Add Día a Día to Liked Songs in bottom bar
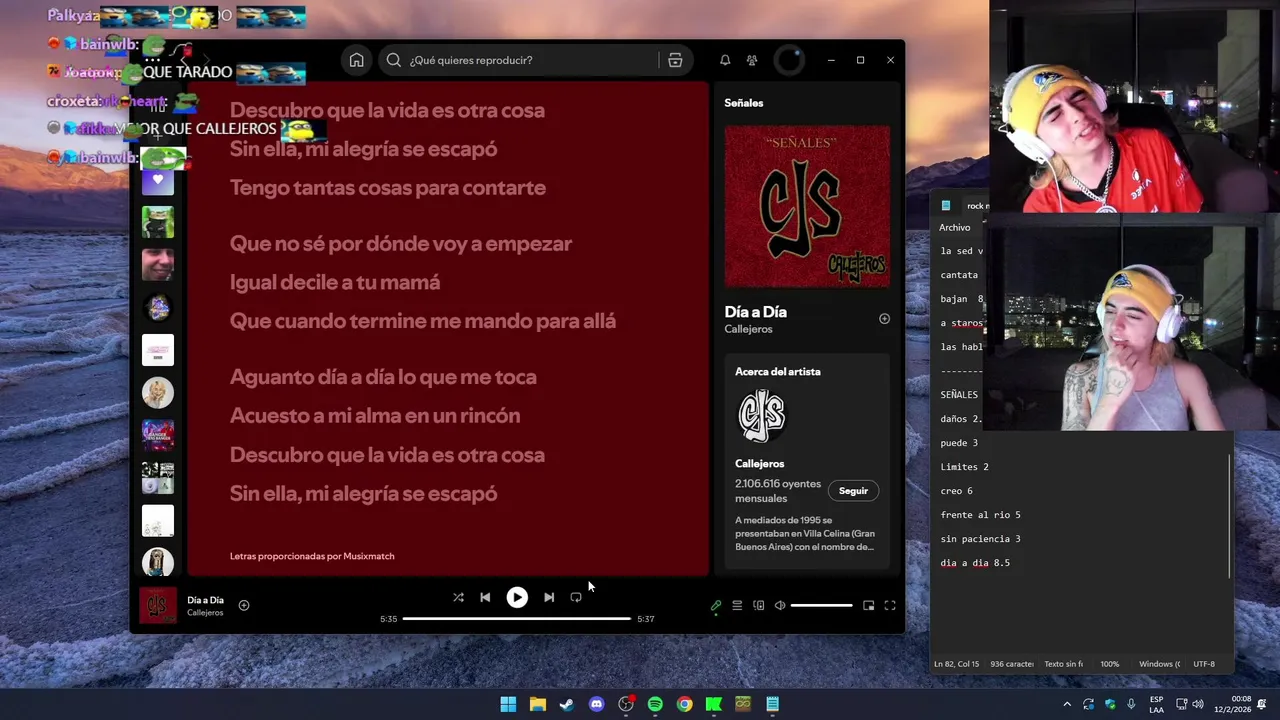The image size is (1280, 720). (244, 605)
